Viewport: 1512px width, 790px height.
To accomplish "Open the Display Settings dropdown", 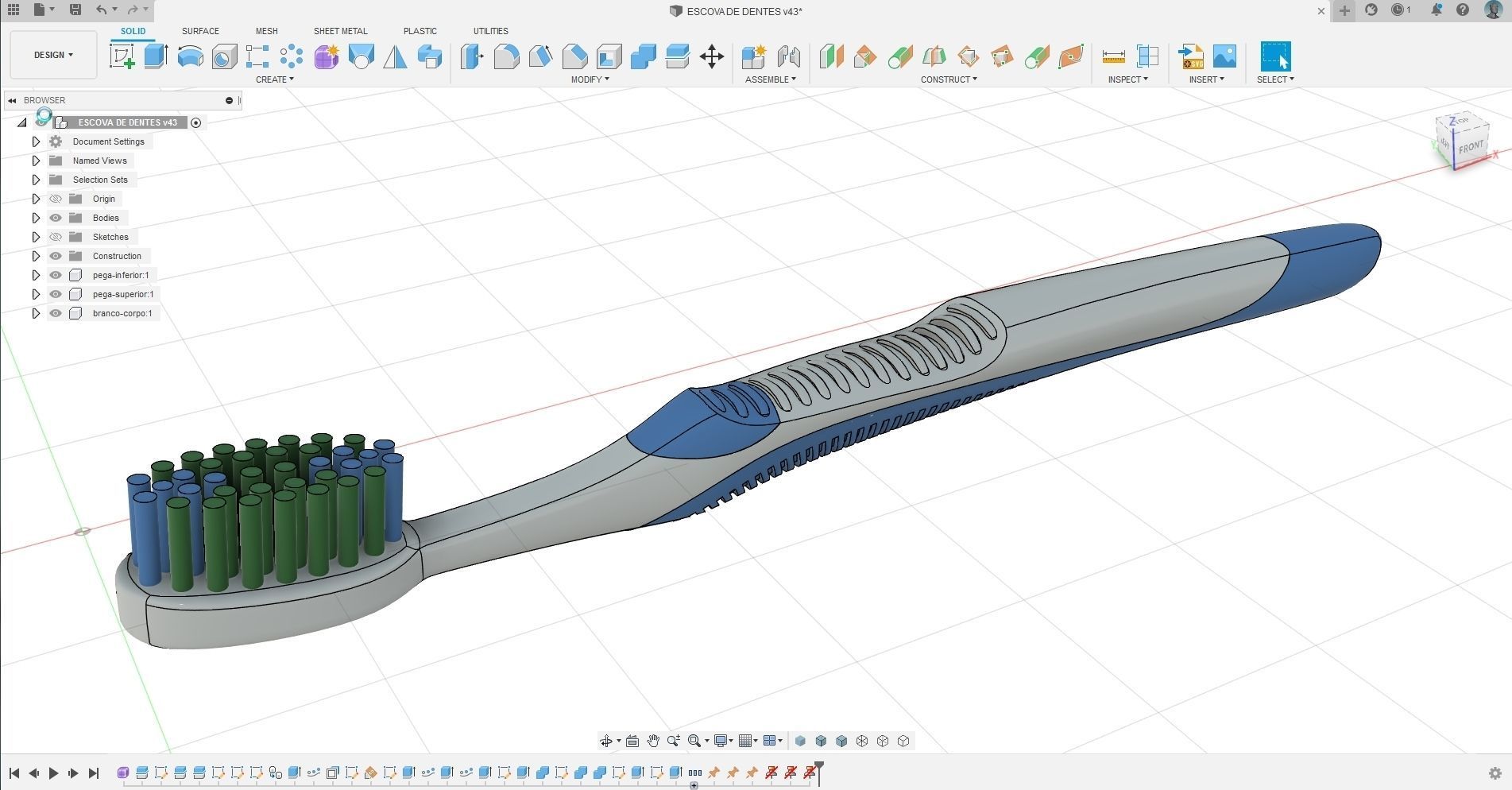I will (723, 741).
